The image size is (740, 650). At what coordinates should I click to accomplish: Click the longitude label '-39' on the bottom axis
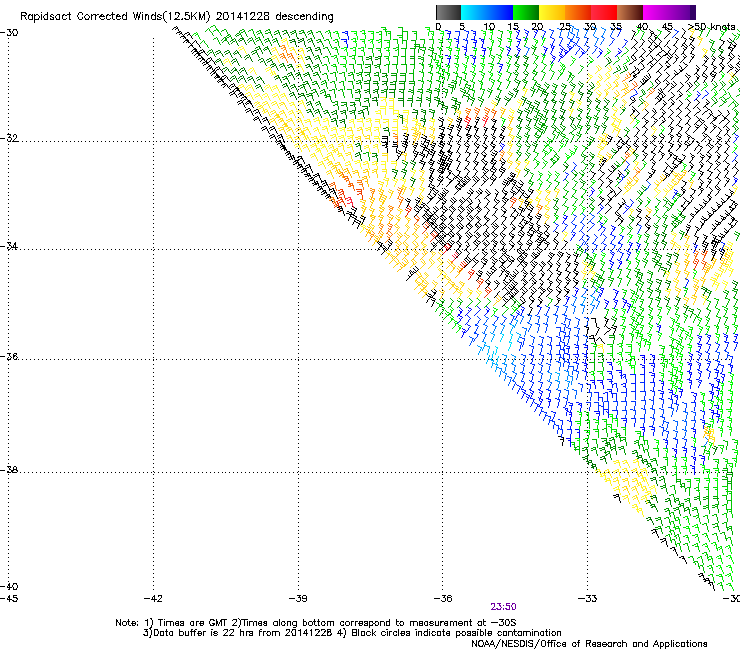pos(298,599)
